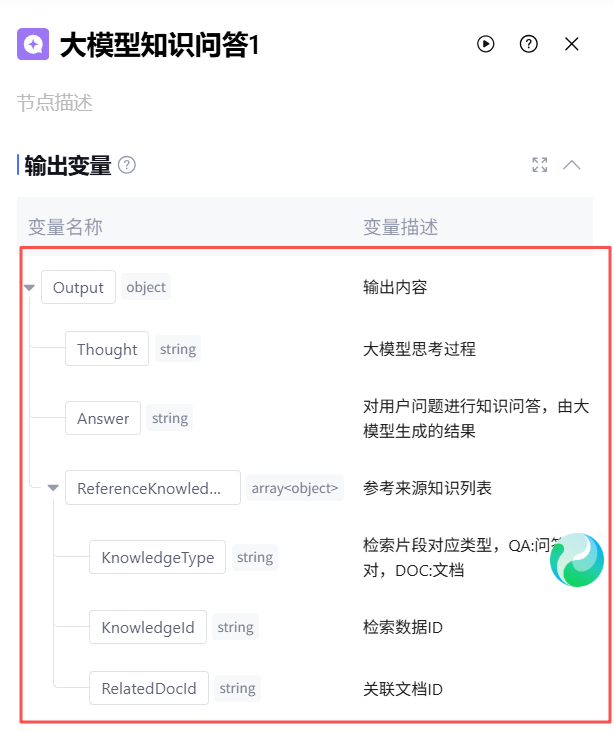Collapse the 输出变量 section chevron
Screen dimensions: 614x732
pyautogui.click(x=572, y=165)
